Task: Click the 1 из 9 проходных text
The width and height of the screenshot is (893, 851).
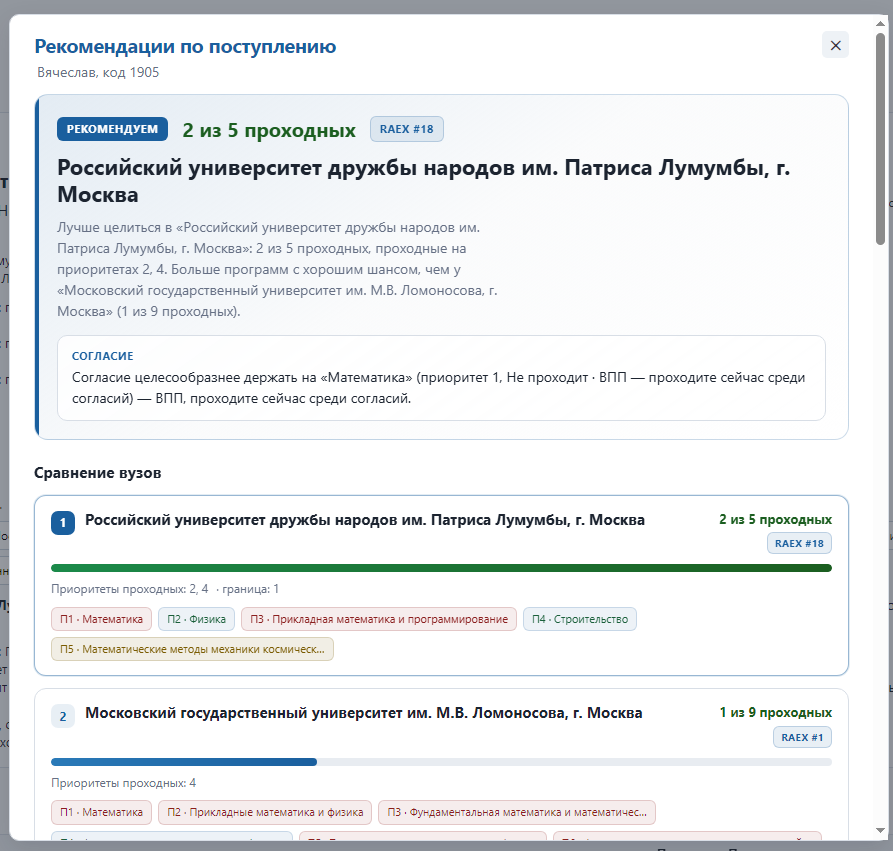Action: (x=776, y=713)
